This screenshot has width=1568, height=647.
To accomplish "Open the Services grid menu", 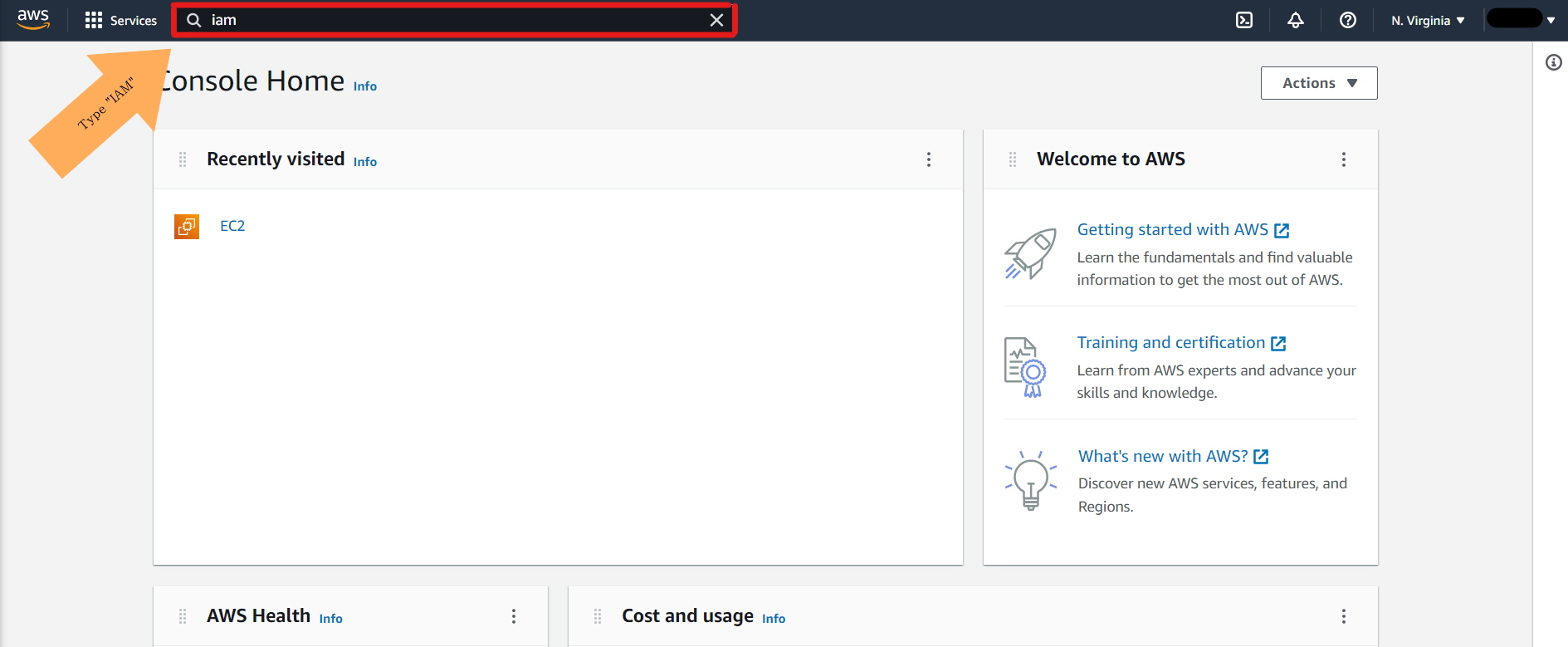I will (x=121, y=20).
